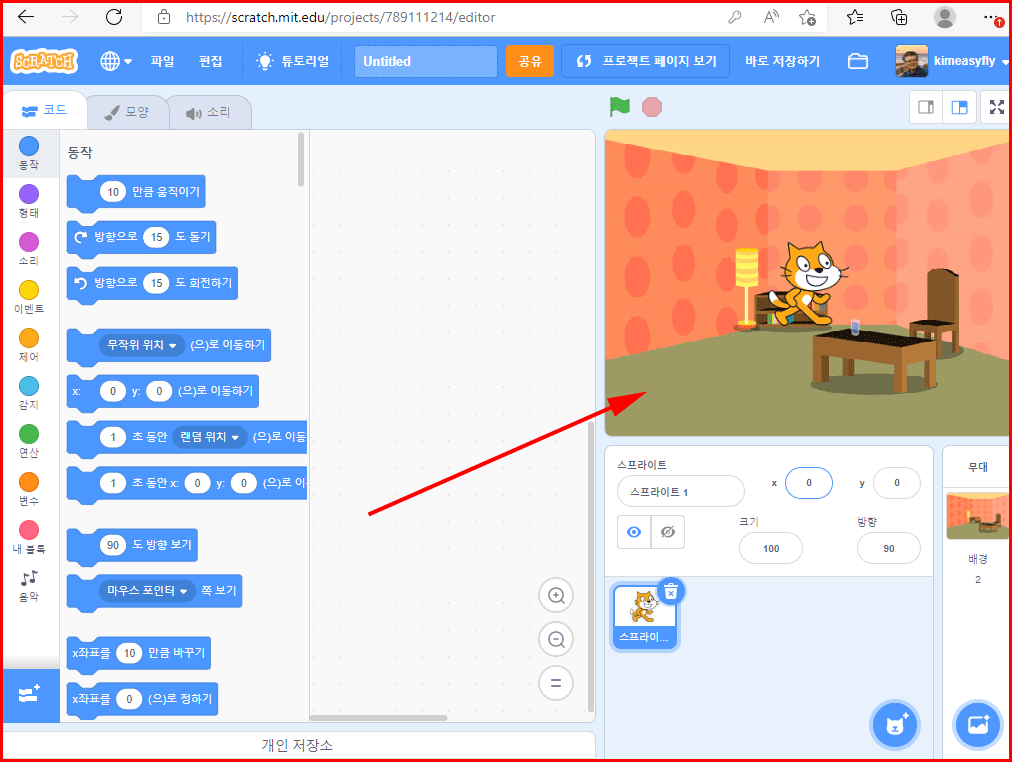Image resolution: width=1012 pixels, height=762 pixels.
Task: Enter full screen stage mode
Action: click(x=997, y=107)
